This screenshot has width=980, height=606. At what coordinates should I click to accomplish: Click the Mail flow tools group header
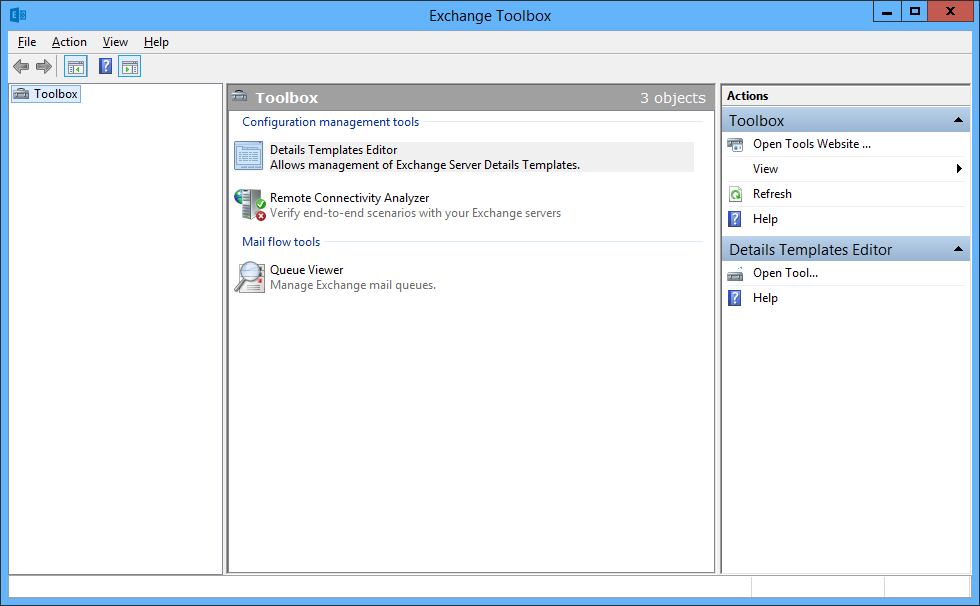click(x=281, y=242)
